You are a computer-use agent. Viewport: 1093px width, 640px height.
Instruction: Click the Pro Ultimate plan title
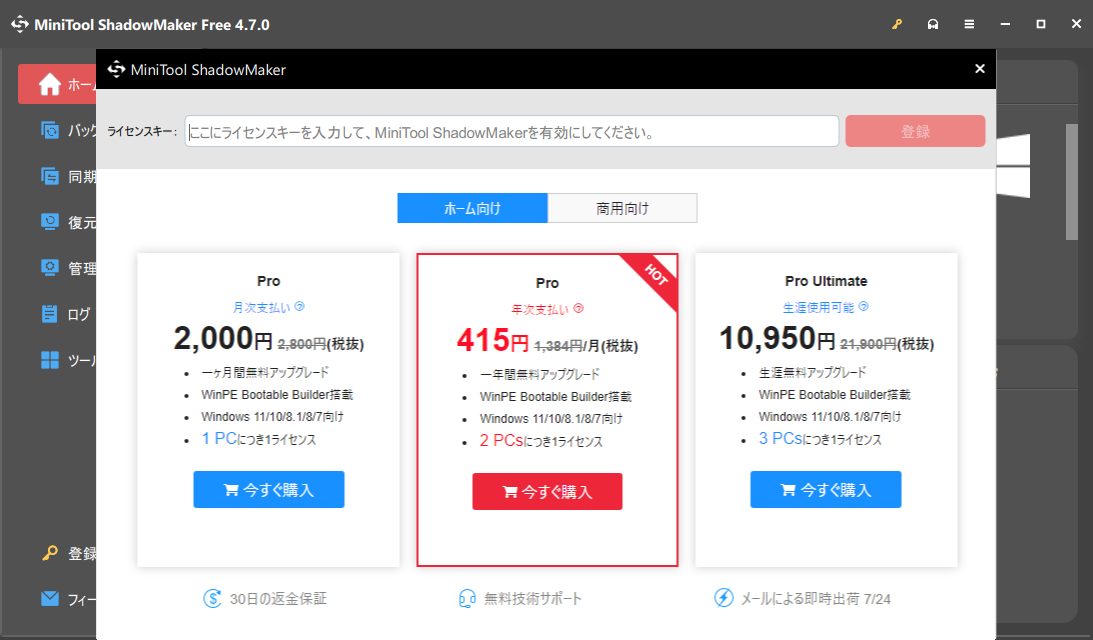[x=826, y=281]
